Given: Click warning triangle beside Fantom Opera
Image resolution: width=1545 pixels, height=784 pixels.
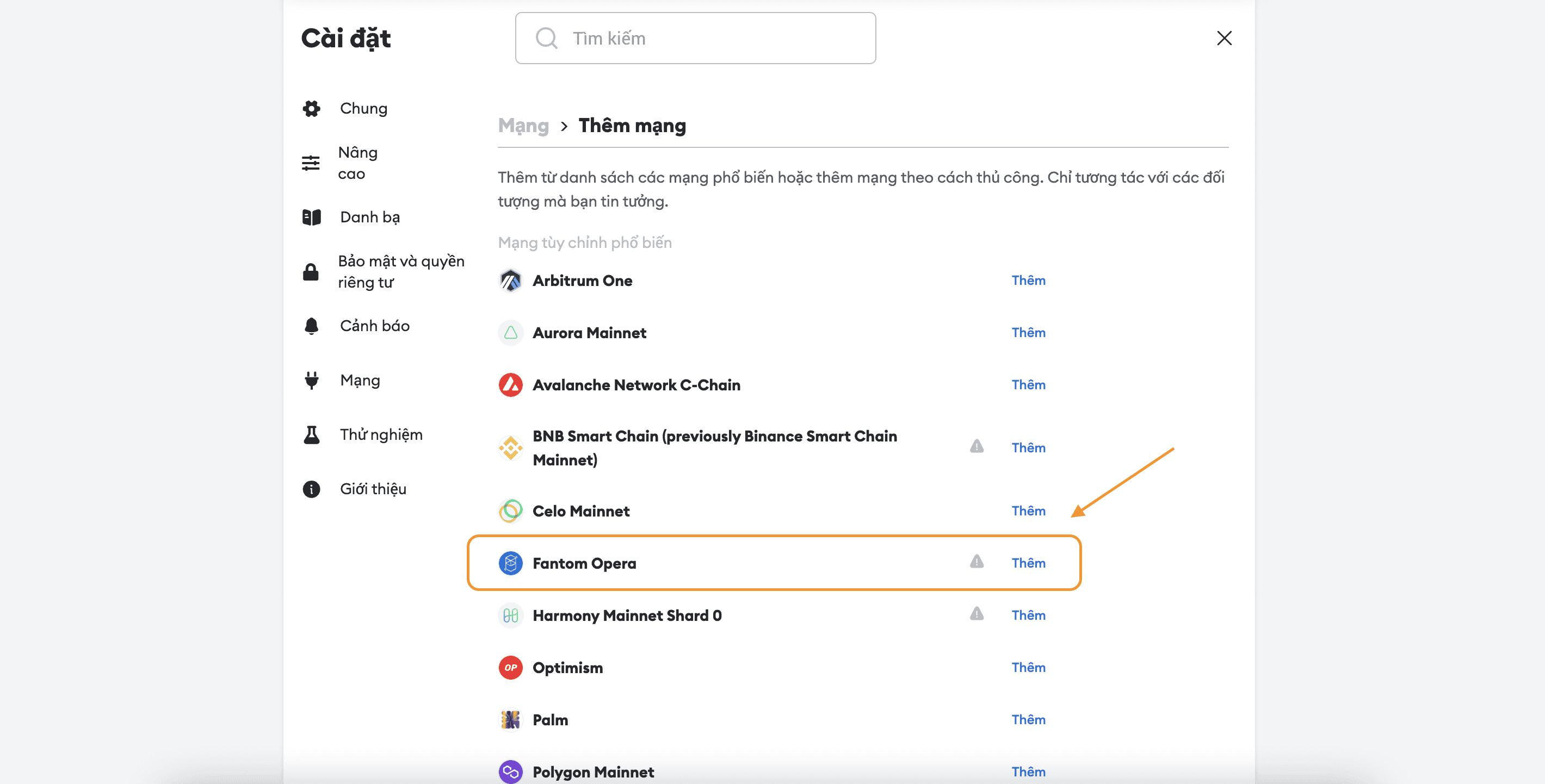Looking at the screenshot, I should (977, 562).
